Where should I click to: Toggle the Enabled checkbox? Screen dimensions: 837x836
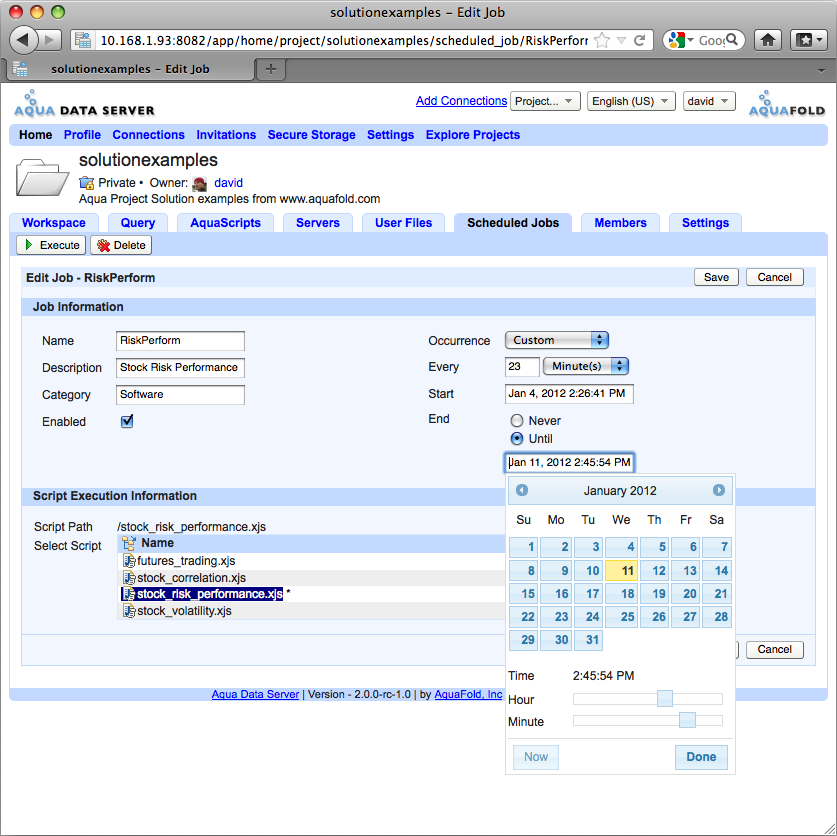click(127, 421)
